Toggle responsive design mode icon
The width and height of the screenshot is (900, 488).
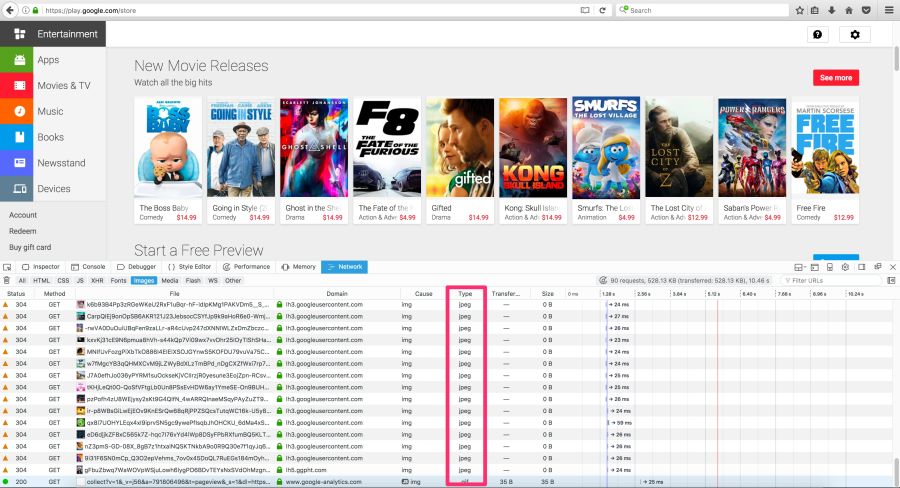[x=829, y=267]
